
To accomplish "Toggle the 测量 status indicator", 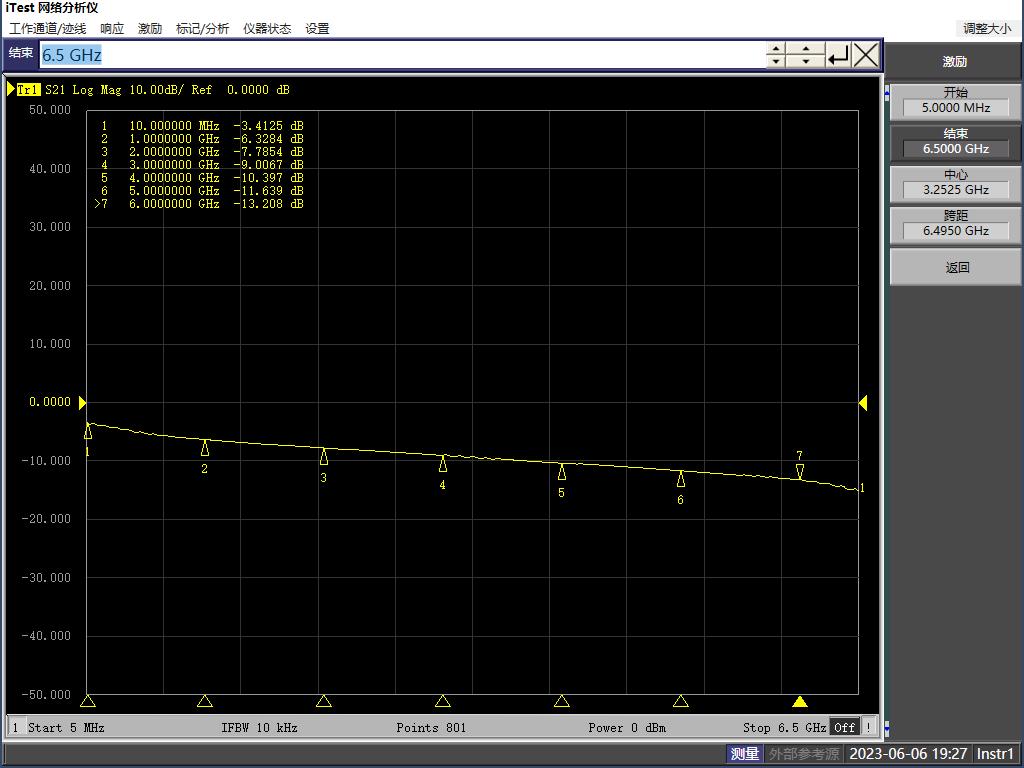I will 744,754.
